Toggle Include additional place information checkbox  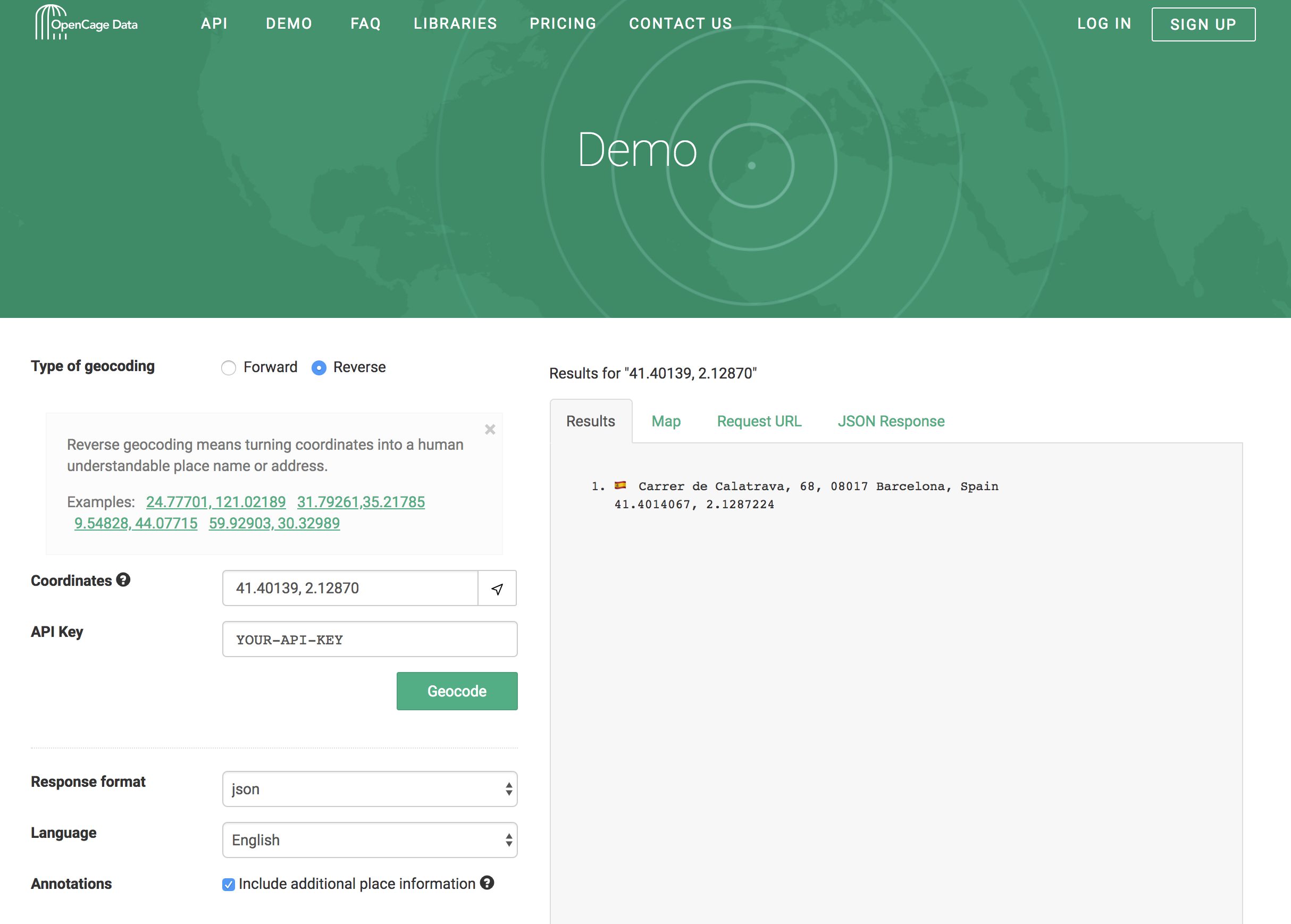[229, 884]
